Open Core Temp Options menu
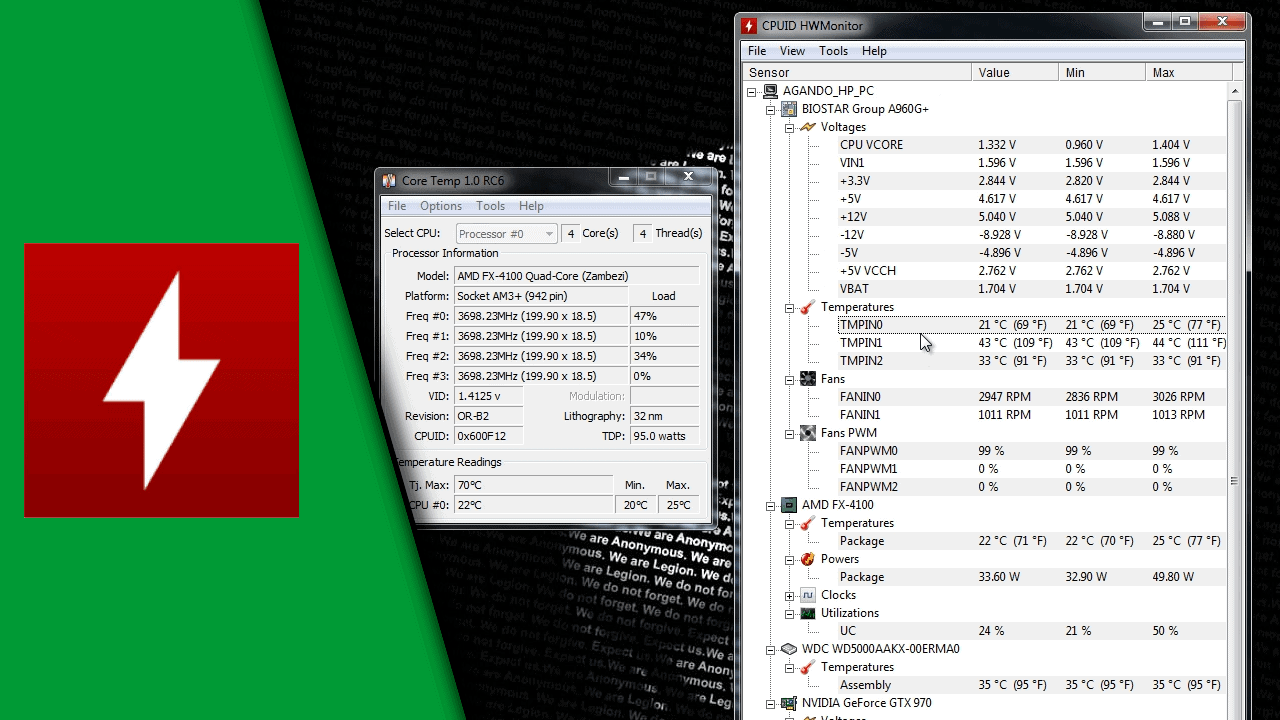1280x720 pixels. click(x=441, y=206)
